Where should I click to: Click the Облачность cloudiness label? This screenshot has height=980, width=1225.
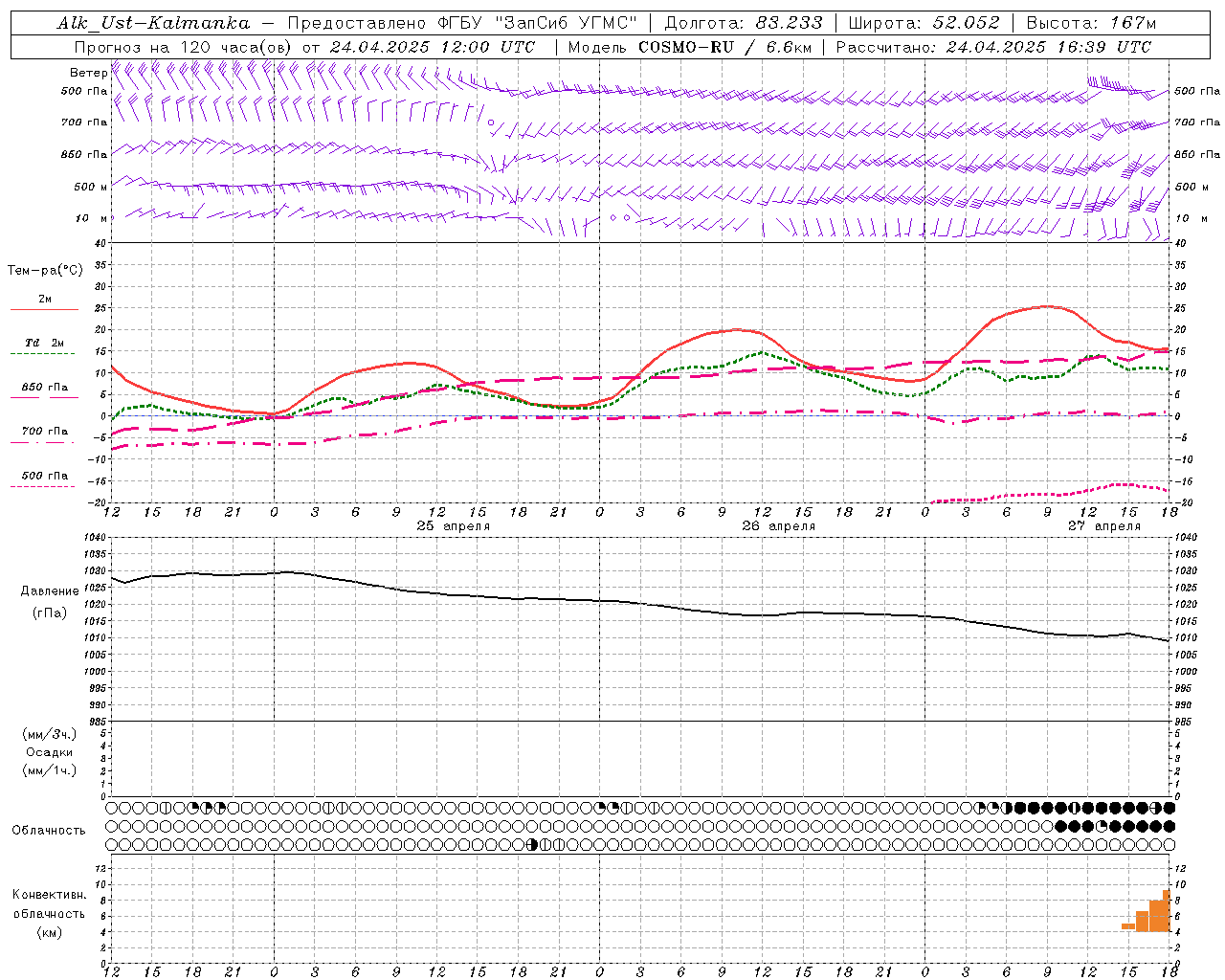coord(49,831)
